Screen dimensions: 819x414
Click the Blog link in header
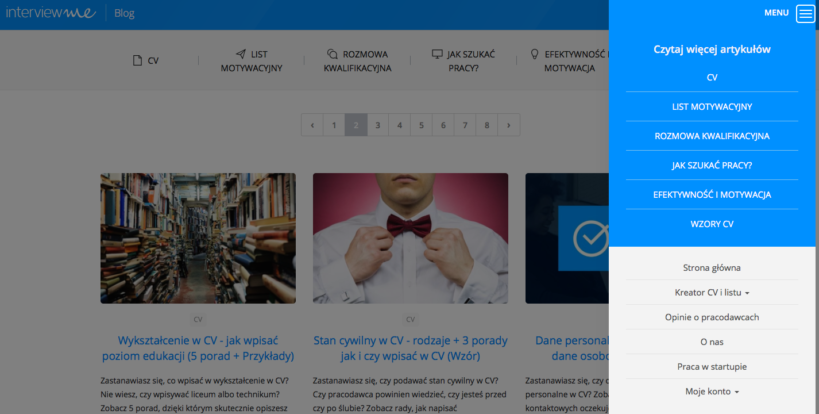[124, 13]
